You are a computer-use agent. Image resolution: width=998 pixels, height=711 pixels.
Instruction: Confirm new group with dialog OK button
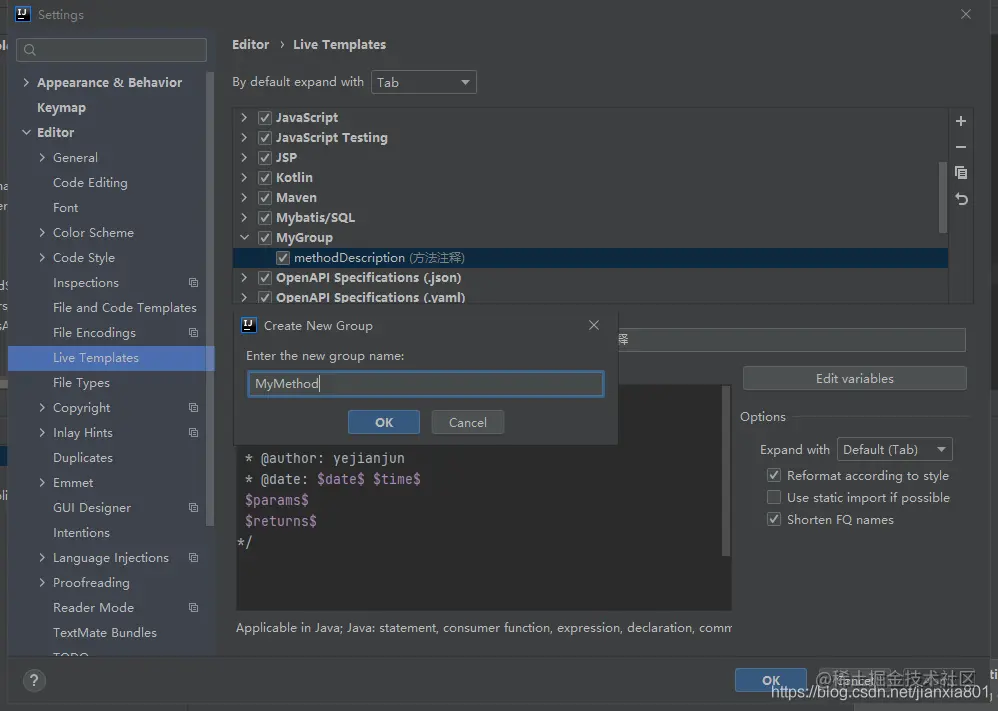coord(384,423)
